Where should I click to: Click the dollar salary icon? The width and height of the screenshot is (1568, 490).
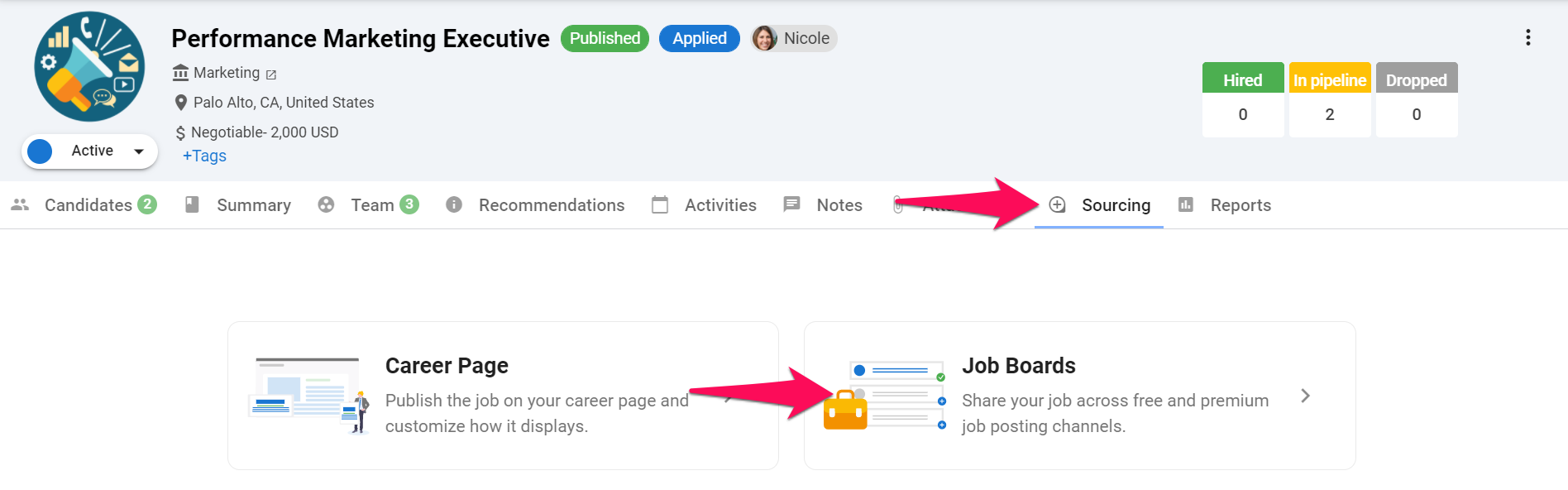pos(180,132)
